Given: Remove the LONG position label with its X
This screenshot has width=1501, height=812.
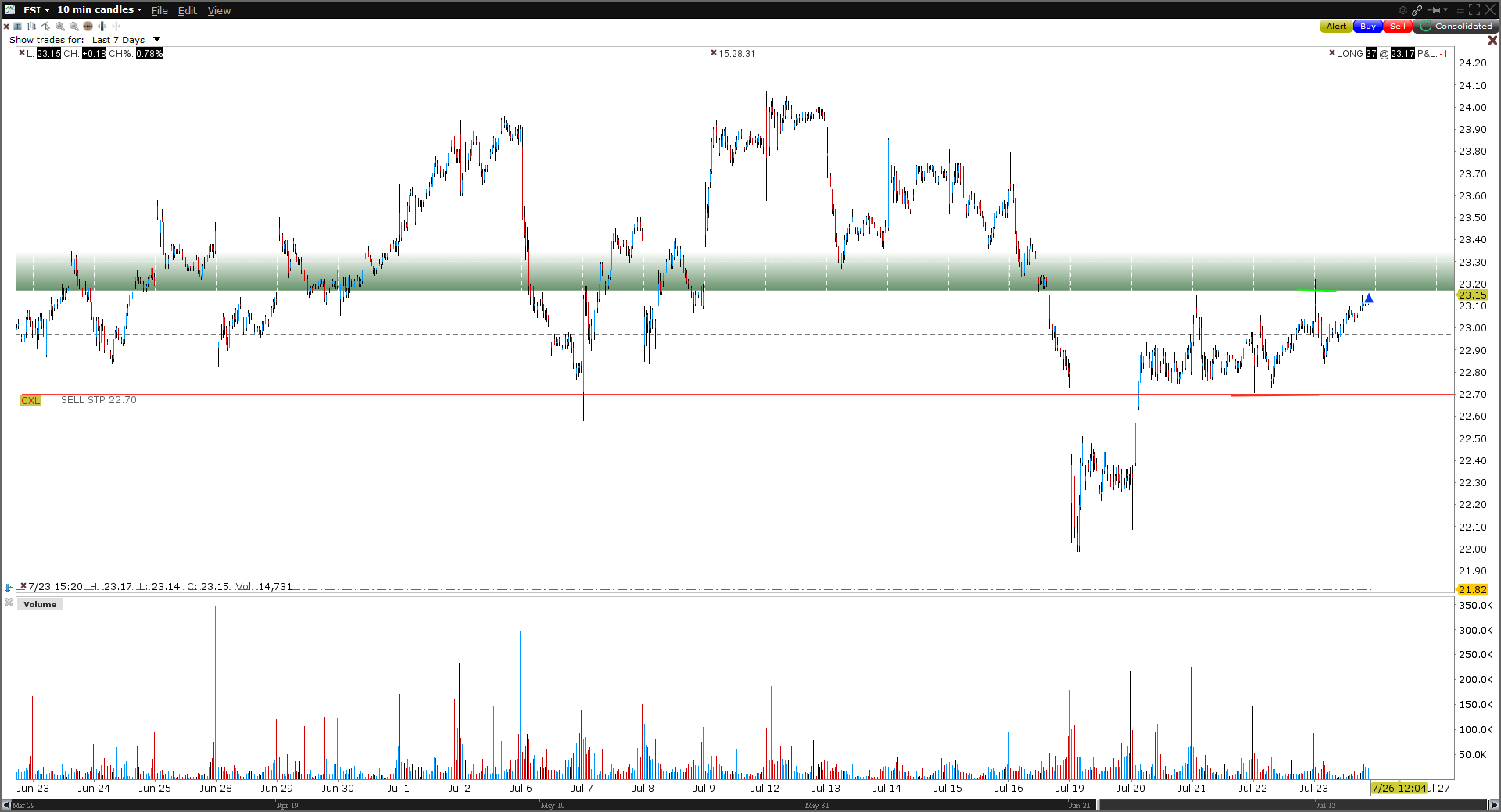Looking at the screenshot, I should tap(1332, 53).
